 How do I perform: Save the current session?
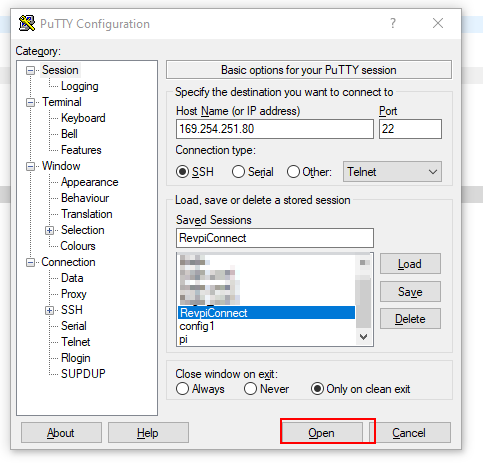point(410,292)
